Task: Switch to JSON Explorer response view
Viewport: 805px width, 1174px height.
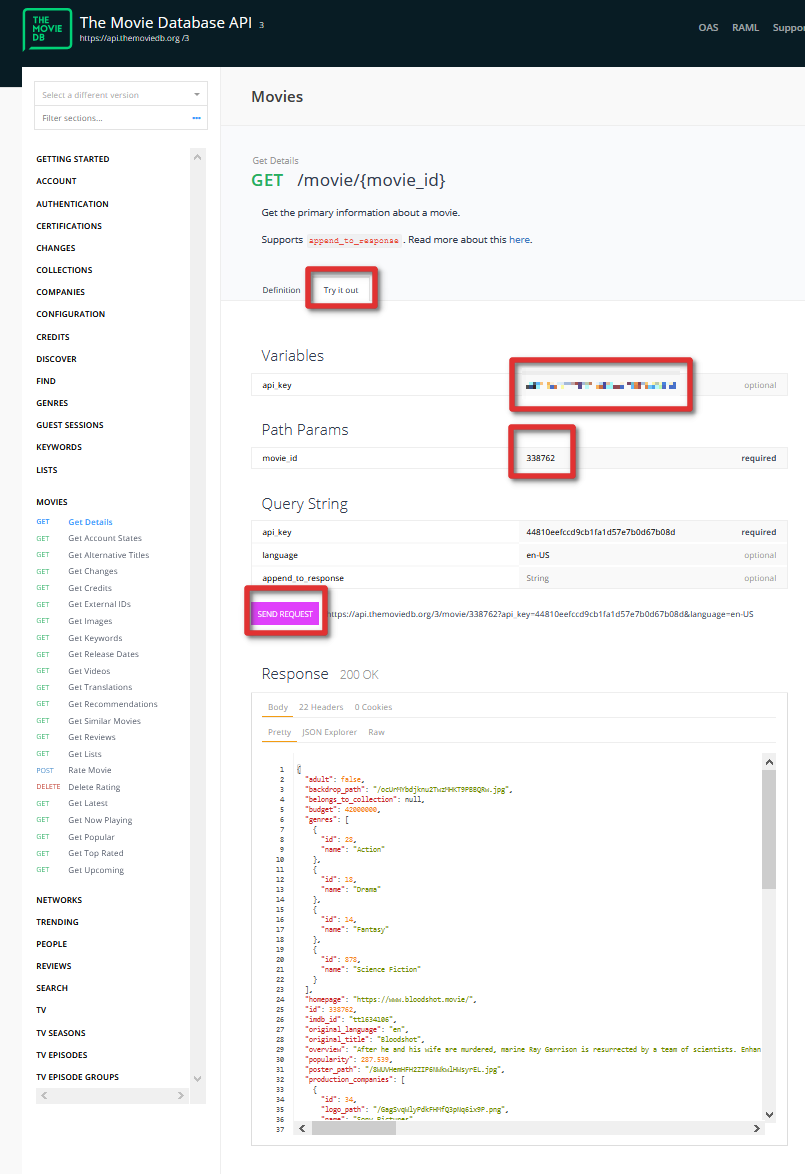Action: 329,732
